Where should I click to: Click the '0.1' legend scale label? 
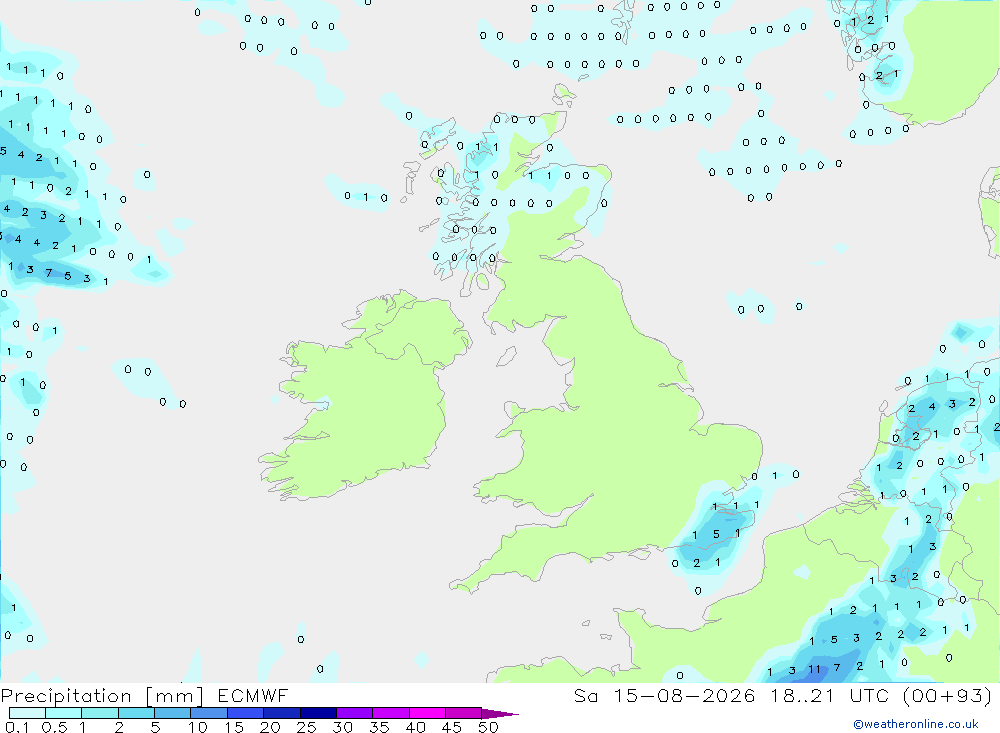(17, 727)
